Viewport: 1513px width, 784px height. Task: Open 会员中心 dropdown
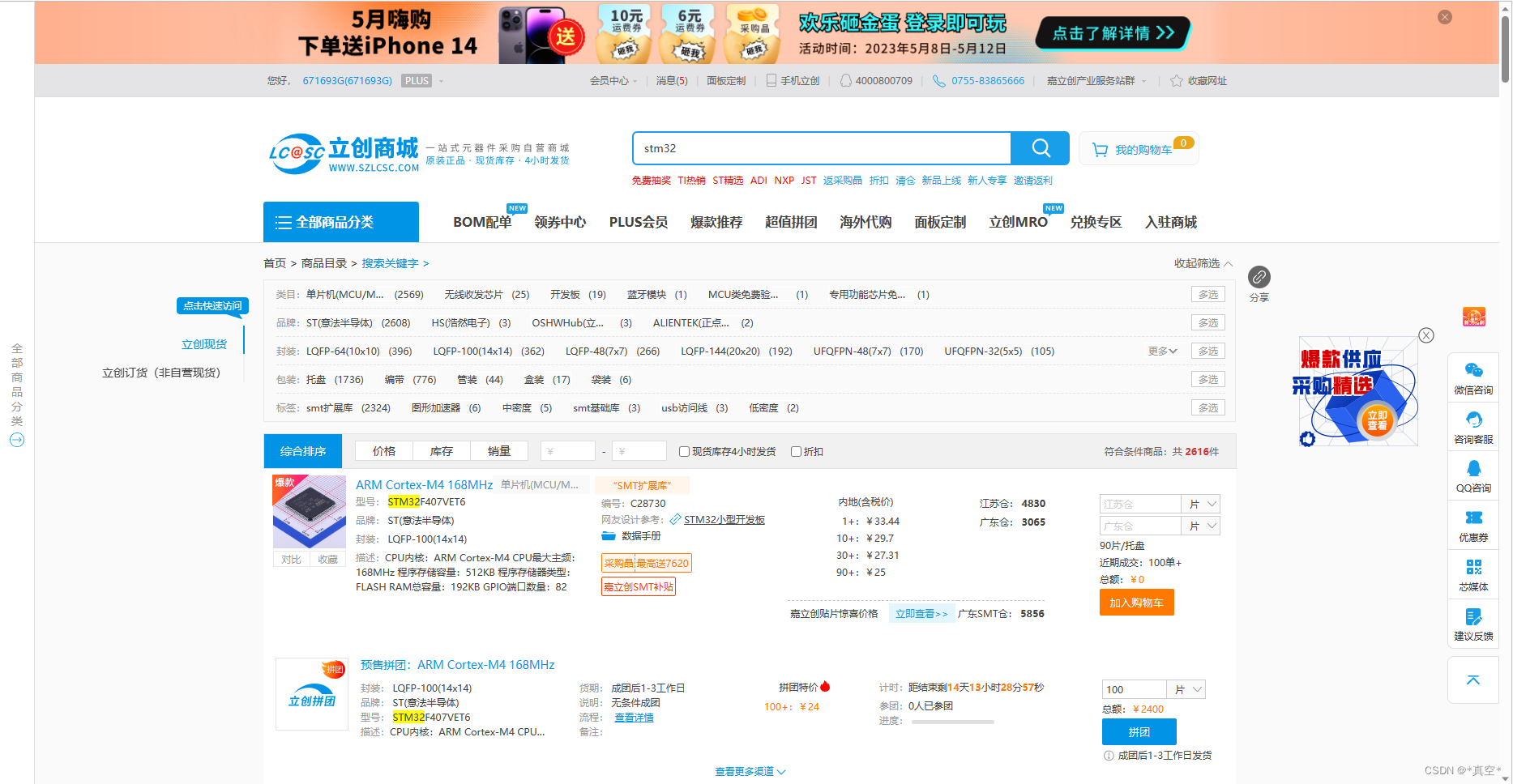(613, 81)
